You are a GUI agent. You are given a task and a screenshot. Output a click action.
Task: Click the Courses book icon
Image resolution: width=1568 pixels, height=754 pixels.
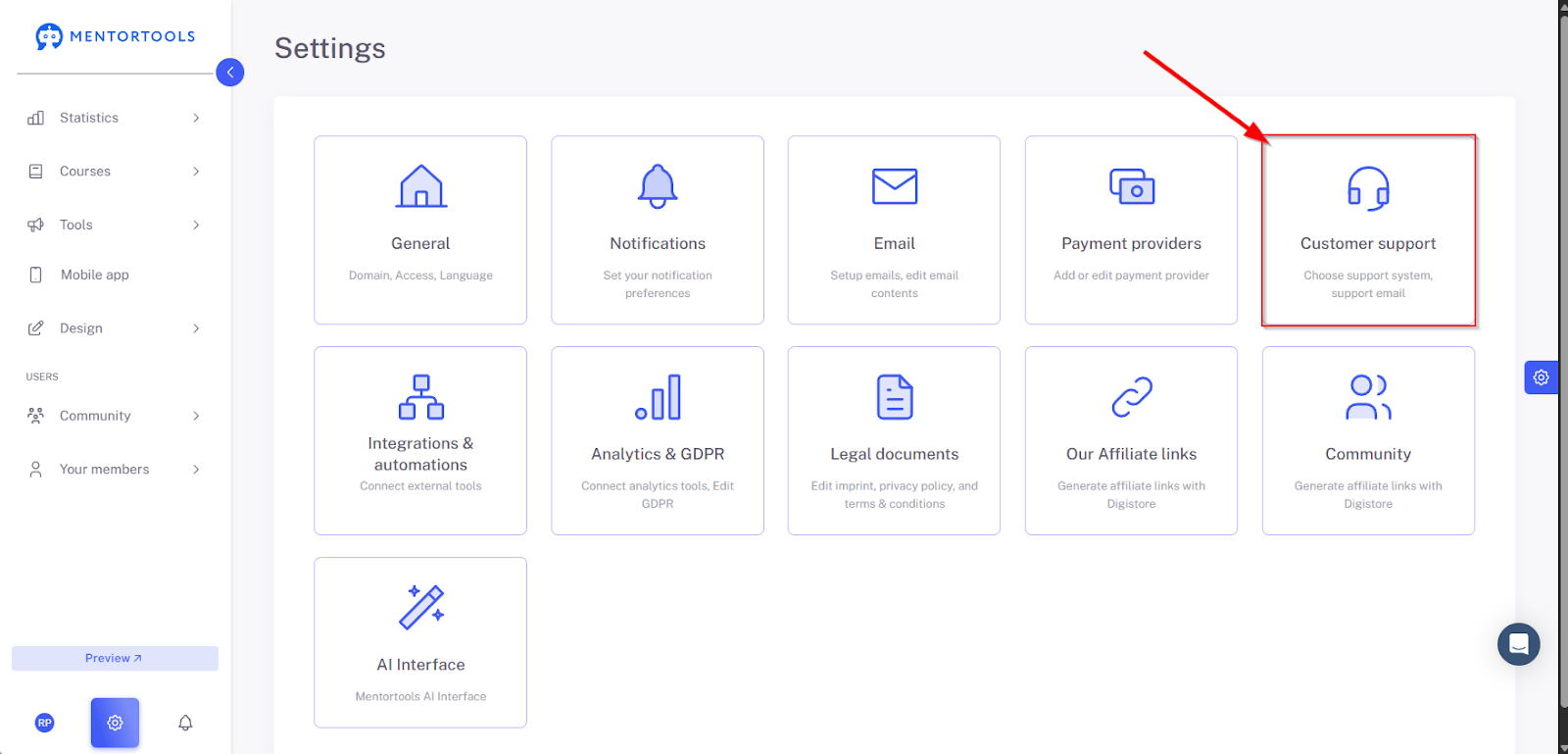coord(36,172)
